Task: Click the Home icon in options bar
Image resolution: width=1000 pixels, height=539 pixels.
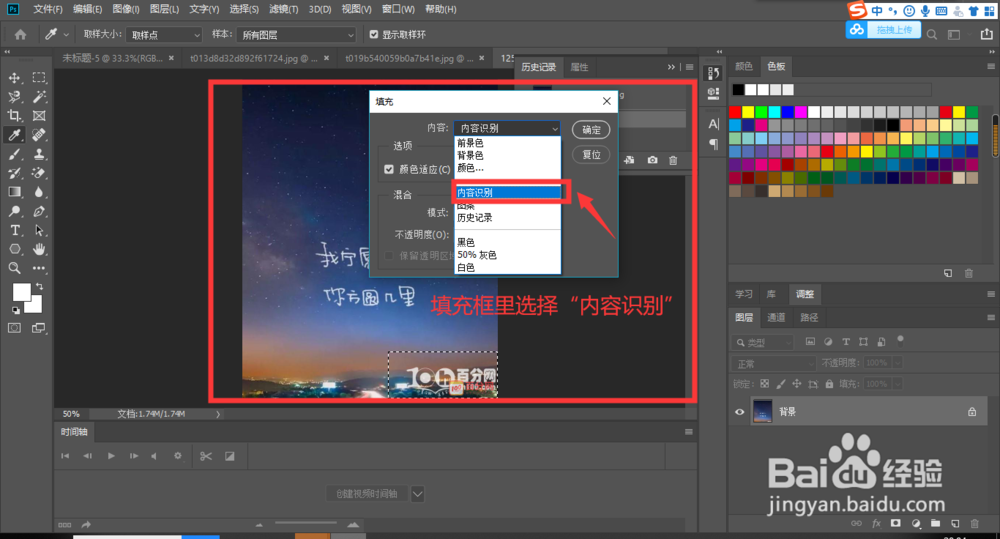Action: pyautogui.click(x=20, y=34)
